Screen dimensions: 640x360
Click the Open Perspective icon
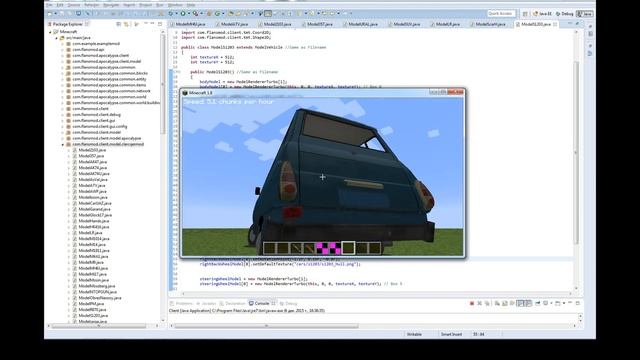[525, 14]
